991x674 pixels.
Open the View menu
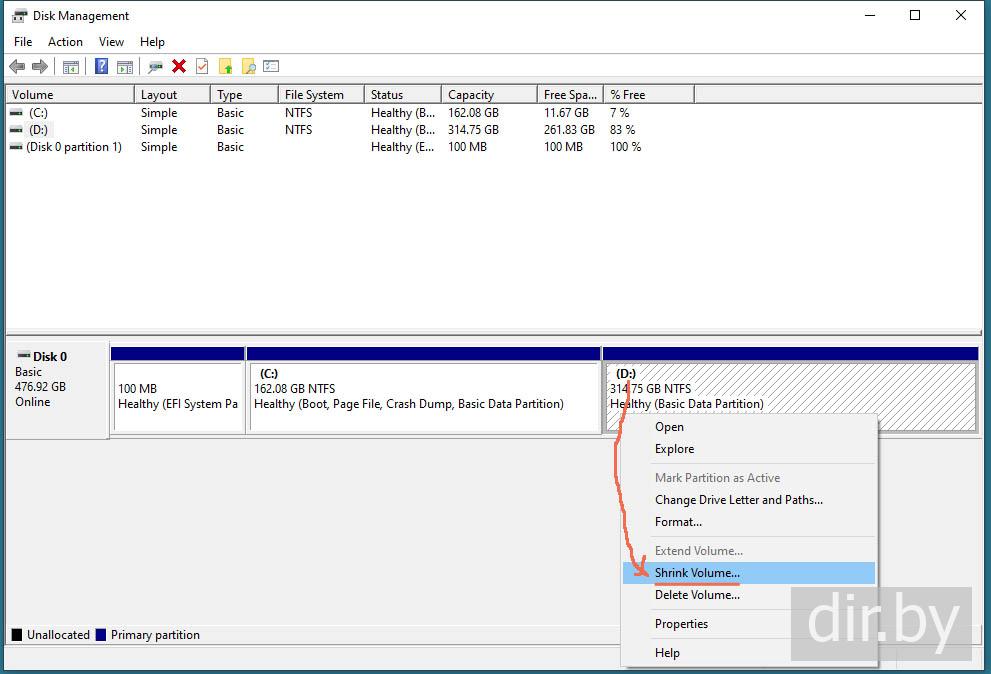tap(111, 42)
